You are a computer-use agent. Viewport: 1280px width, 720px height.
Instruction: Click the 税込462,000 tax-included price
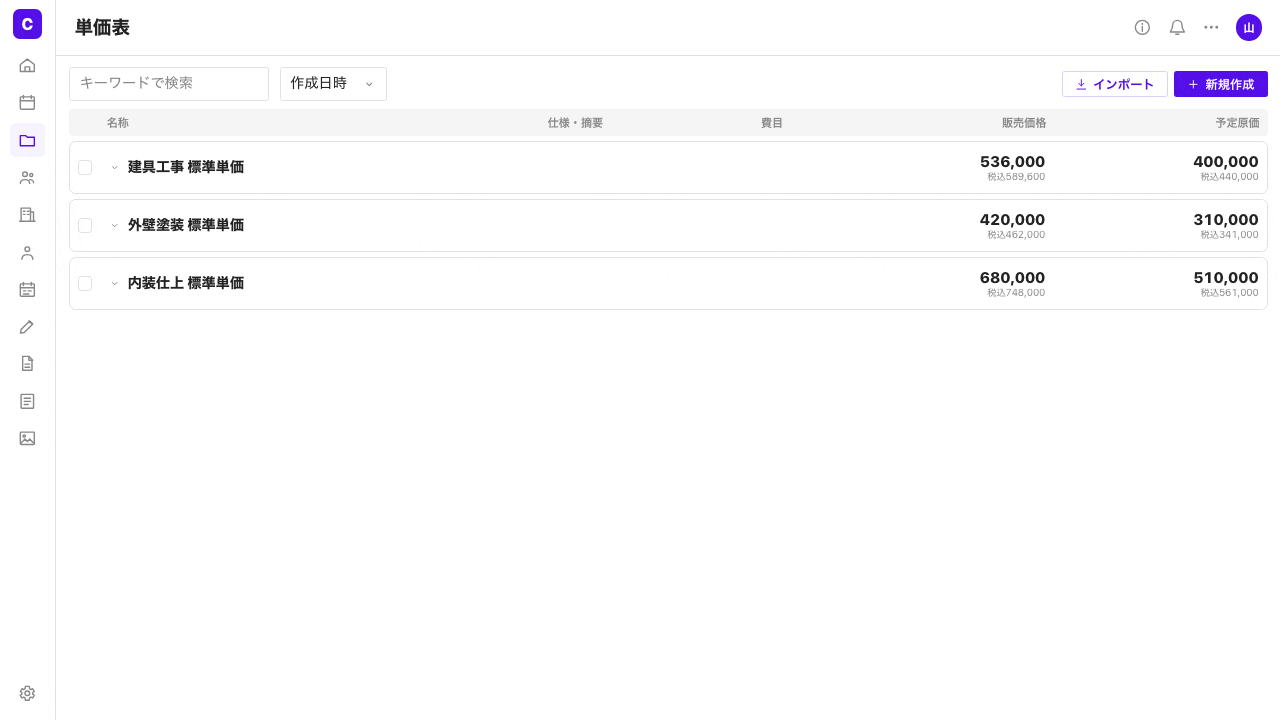tap(1016, 235)
